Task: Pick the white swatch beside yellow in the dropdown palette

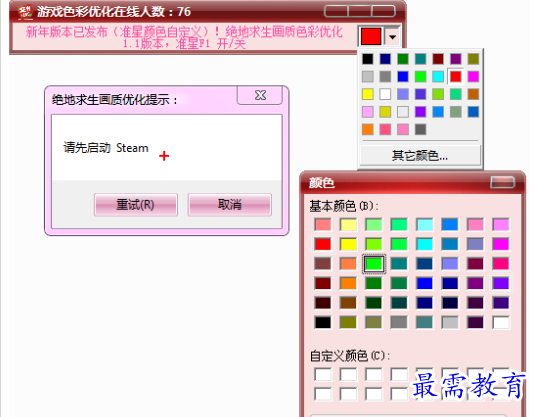Action: click(385, 94)
